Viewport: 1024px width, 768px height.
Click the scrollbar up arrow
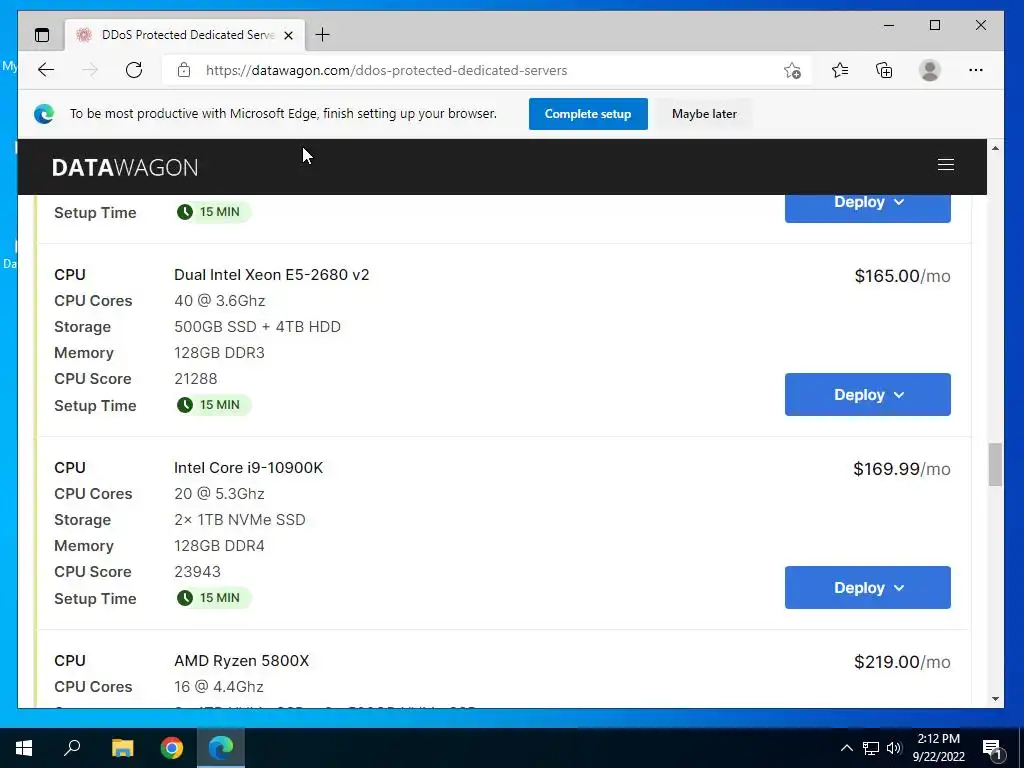[x=995, y=148]
